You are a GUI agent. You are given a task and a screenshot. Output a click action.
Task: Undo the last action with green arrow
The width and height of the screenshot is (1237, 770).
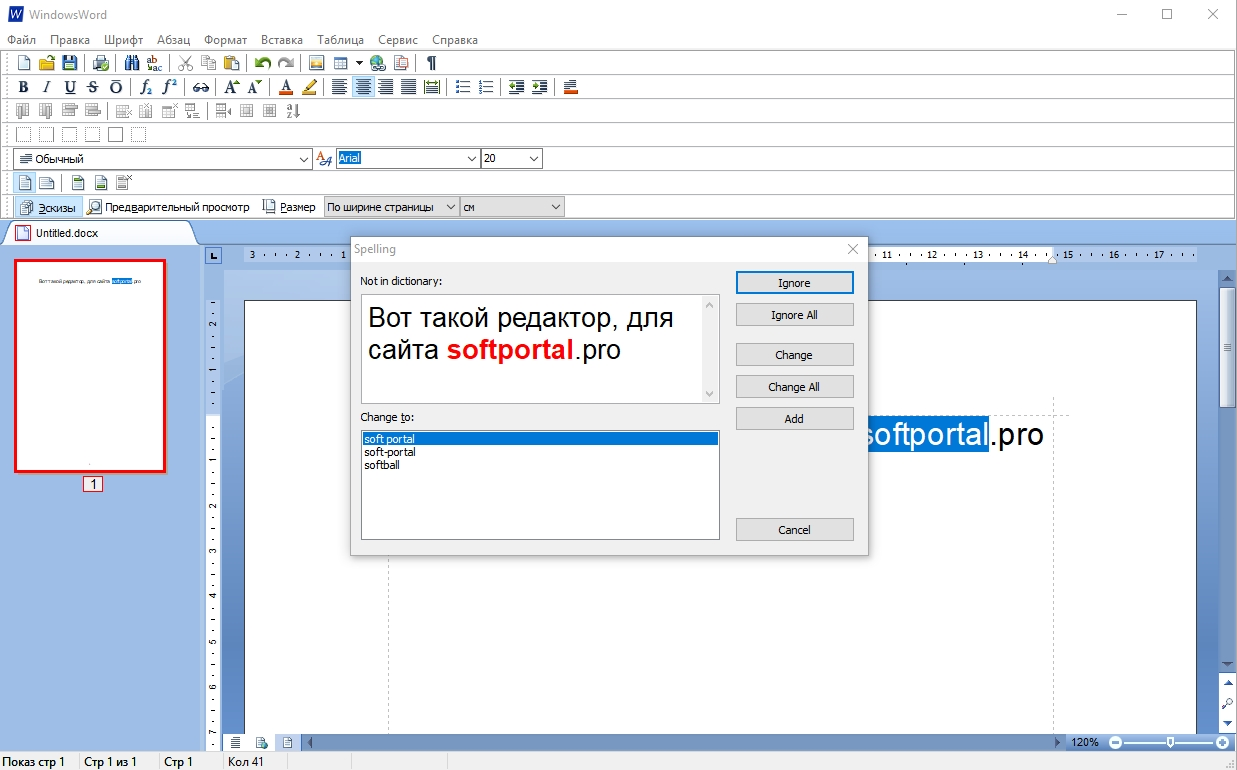tap(262, 63)
